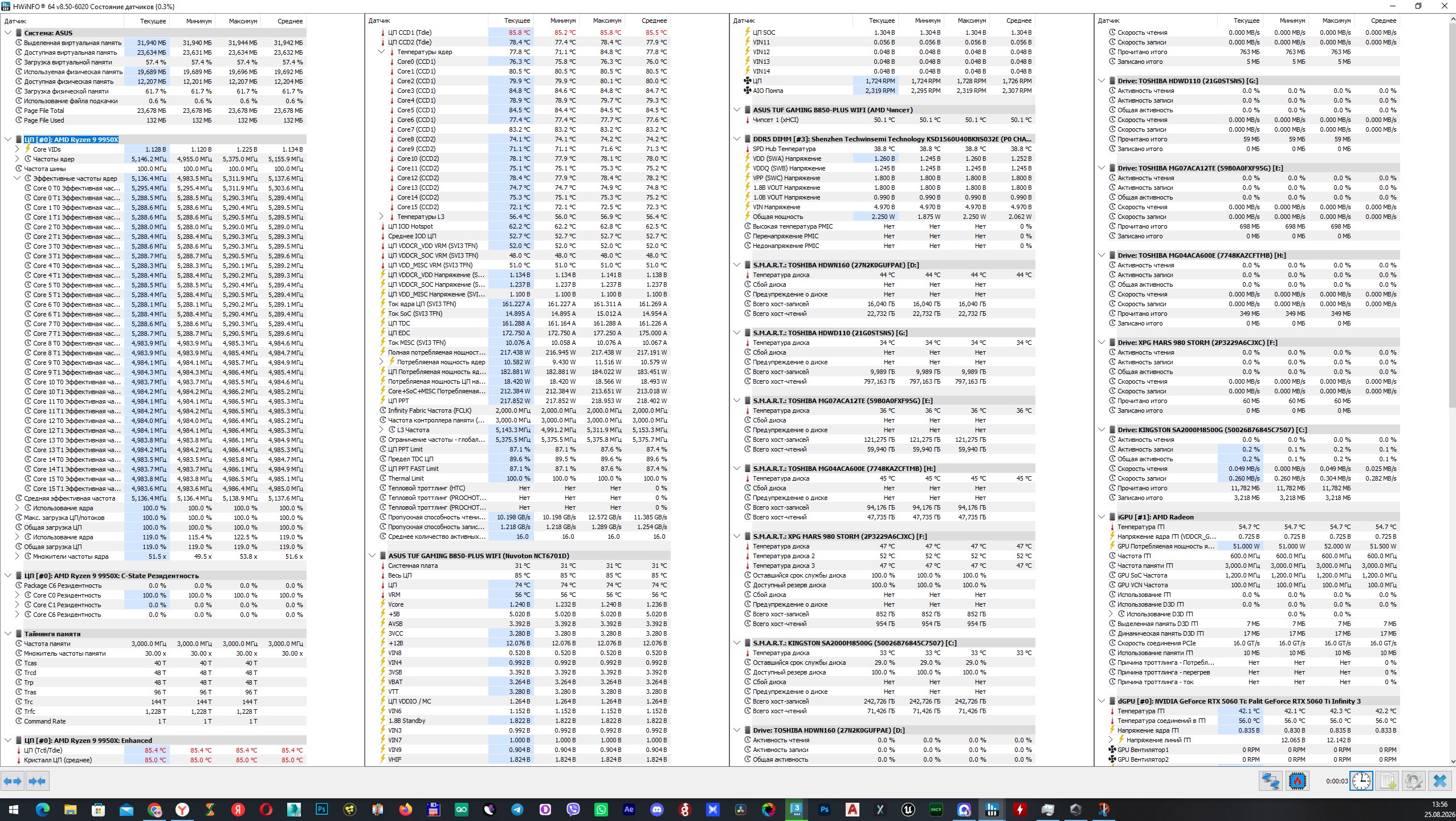The image size is (1456, 821).
Task: Open DaVinci Resolve taskbar icon
Action: pos(741,810)
